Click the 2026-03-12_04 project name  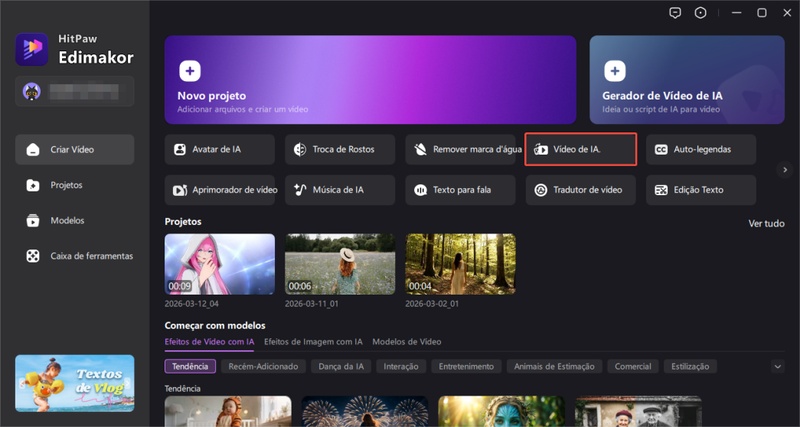pyautogui.click(x=191, y=304)
